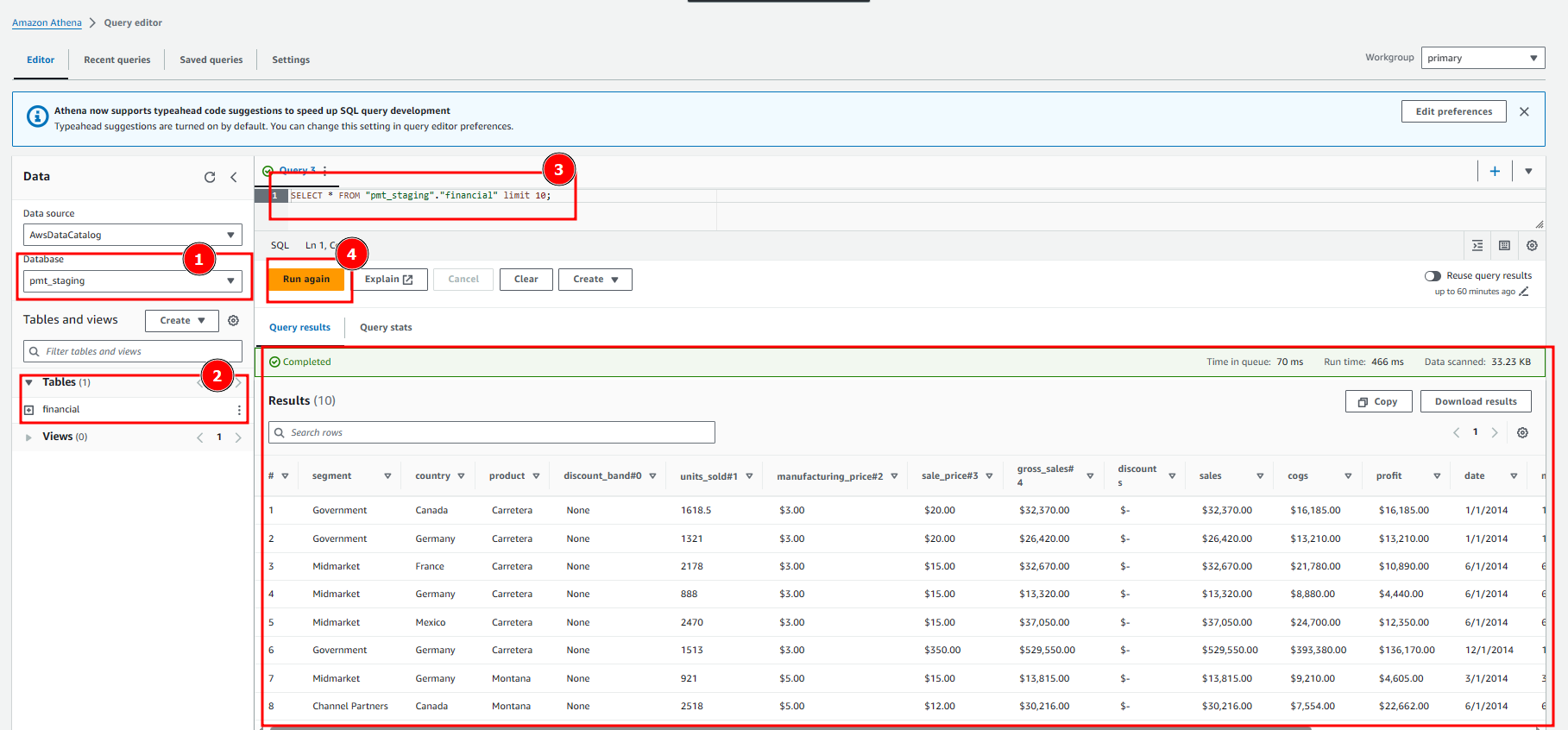The width and height of the screenshot is (1568, 730).
Task: Click the Search rows field
Action: (492, 432)
